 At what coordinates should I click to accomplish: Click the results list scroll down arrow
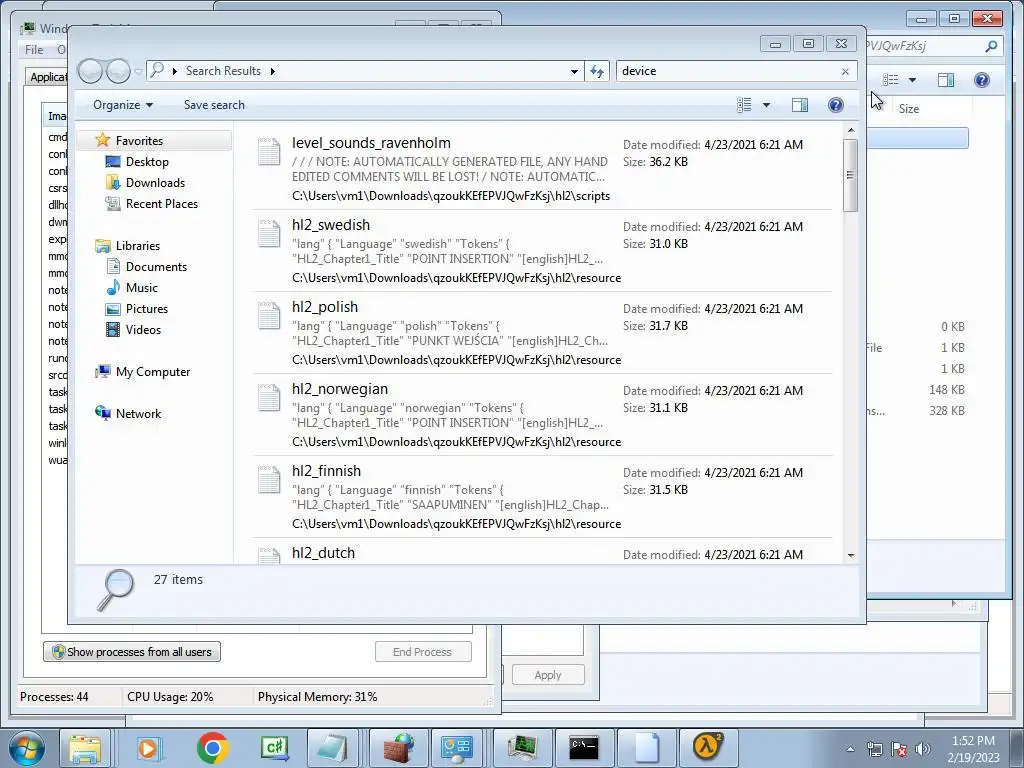click(850, 556)
